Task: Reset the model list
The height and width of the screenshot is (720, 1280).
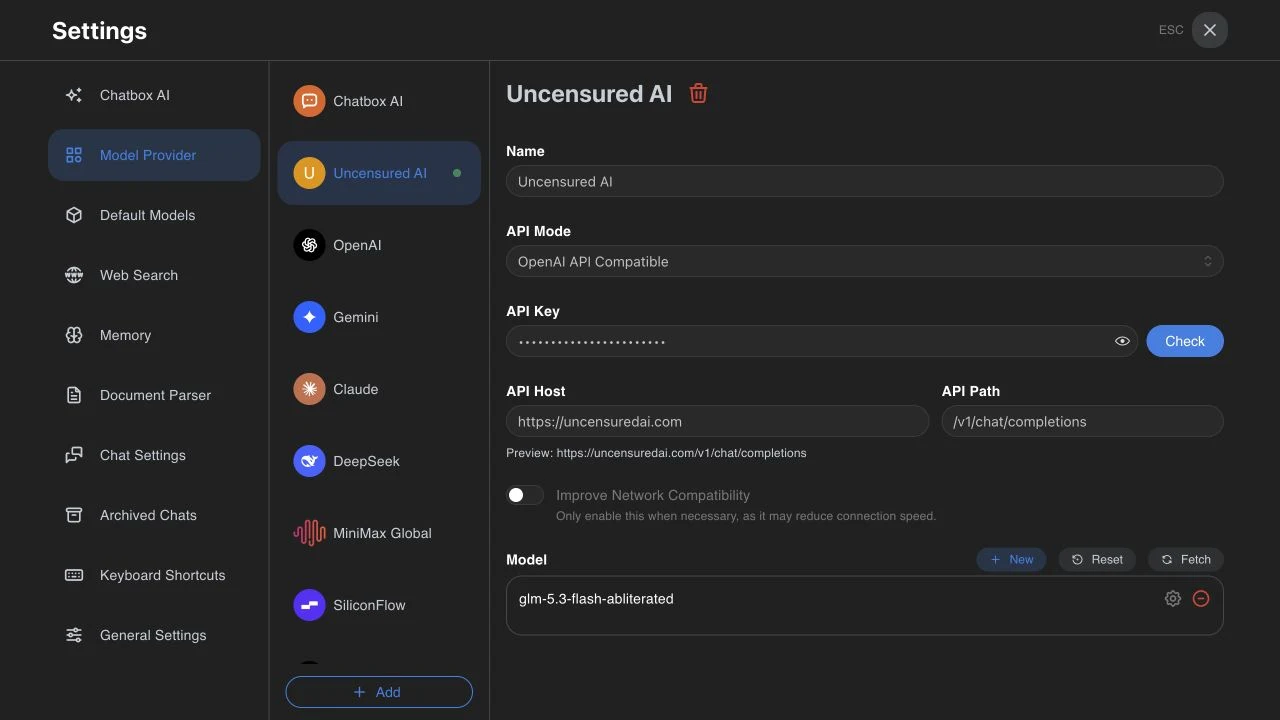Action: [1097, 560]
